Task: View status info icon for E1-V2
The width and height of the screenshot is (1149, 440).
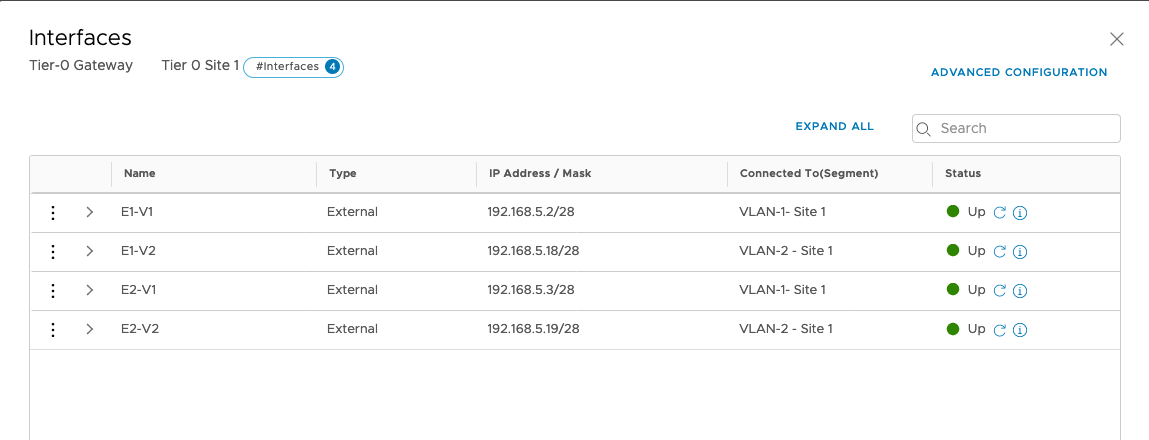Action: pyautogui.click(x=1020, y=252)
